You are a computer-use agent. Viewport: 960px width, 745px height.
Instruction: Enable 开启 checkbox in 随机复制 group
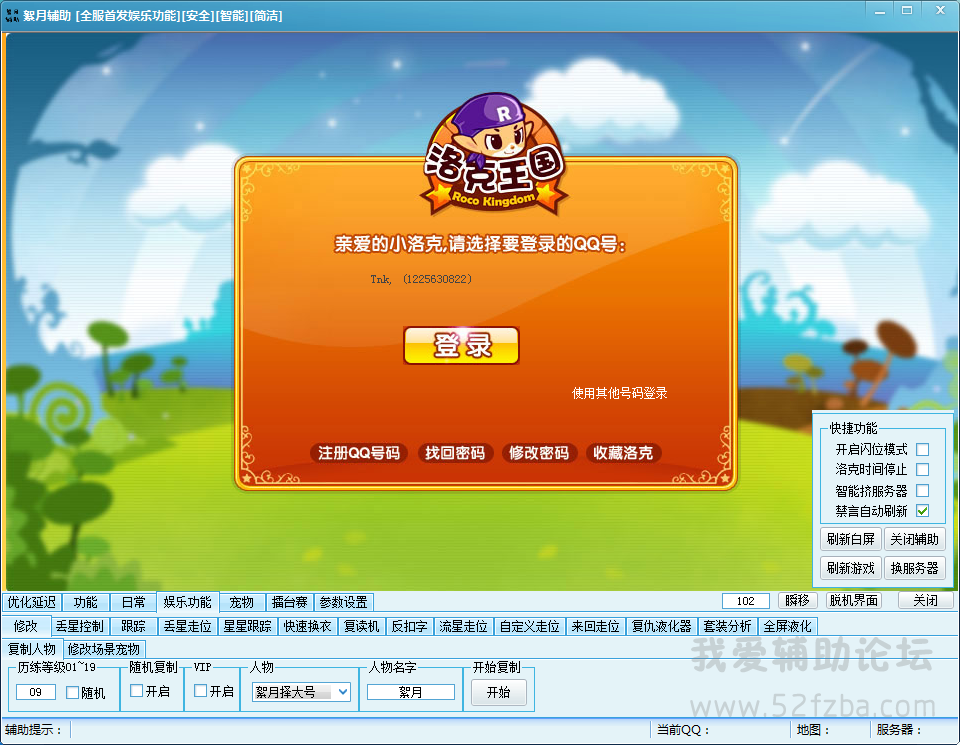[137, 691]
